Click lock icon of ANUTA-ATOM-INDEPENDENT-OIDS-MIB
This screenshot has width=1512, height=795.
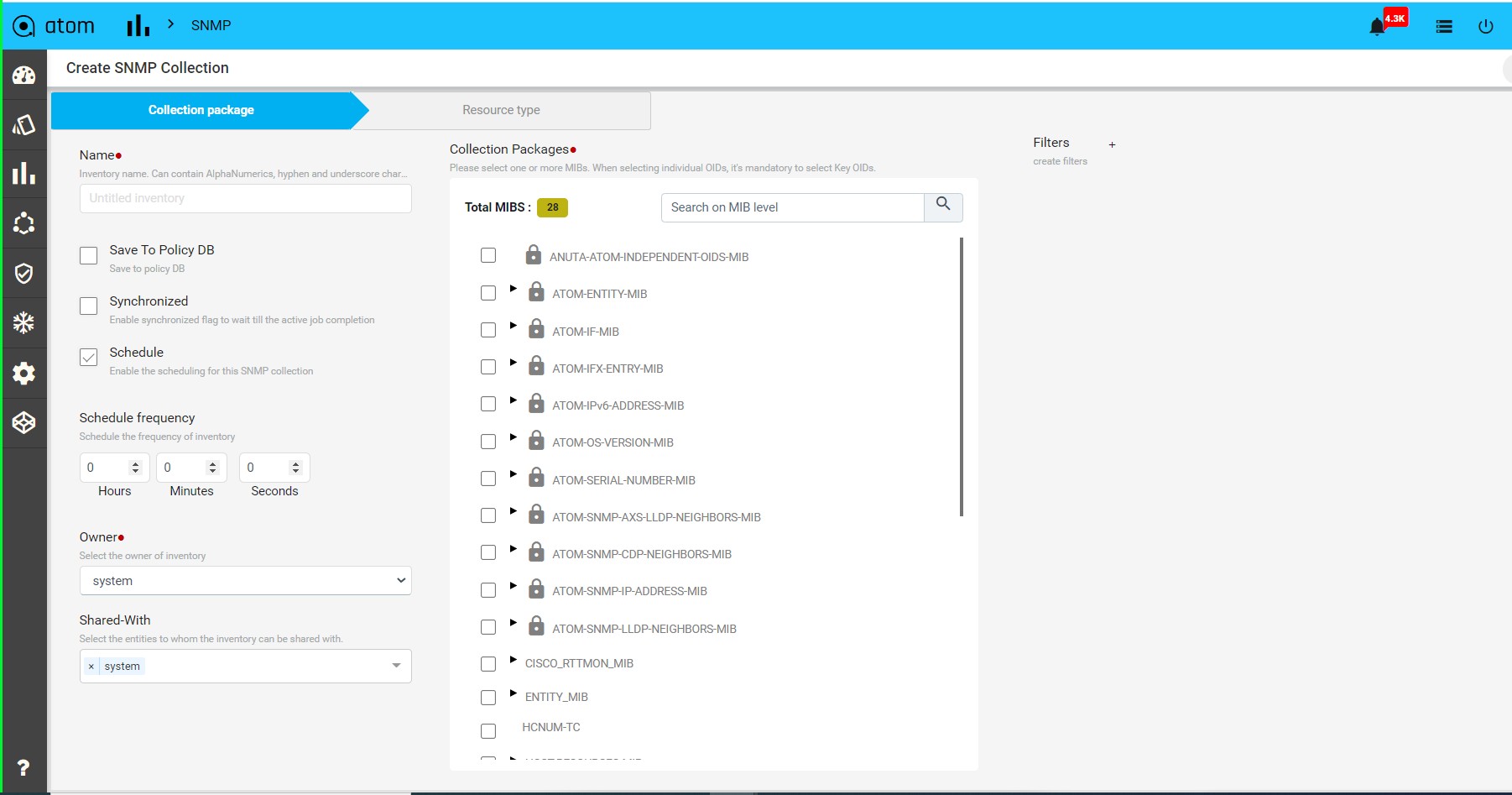click(534, 254)
